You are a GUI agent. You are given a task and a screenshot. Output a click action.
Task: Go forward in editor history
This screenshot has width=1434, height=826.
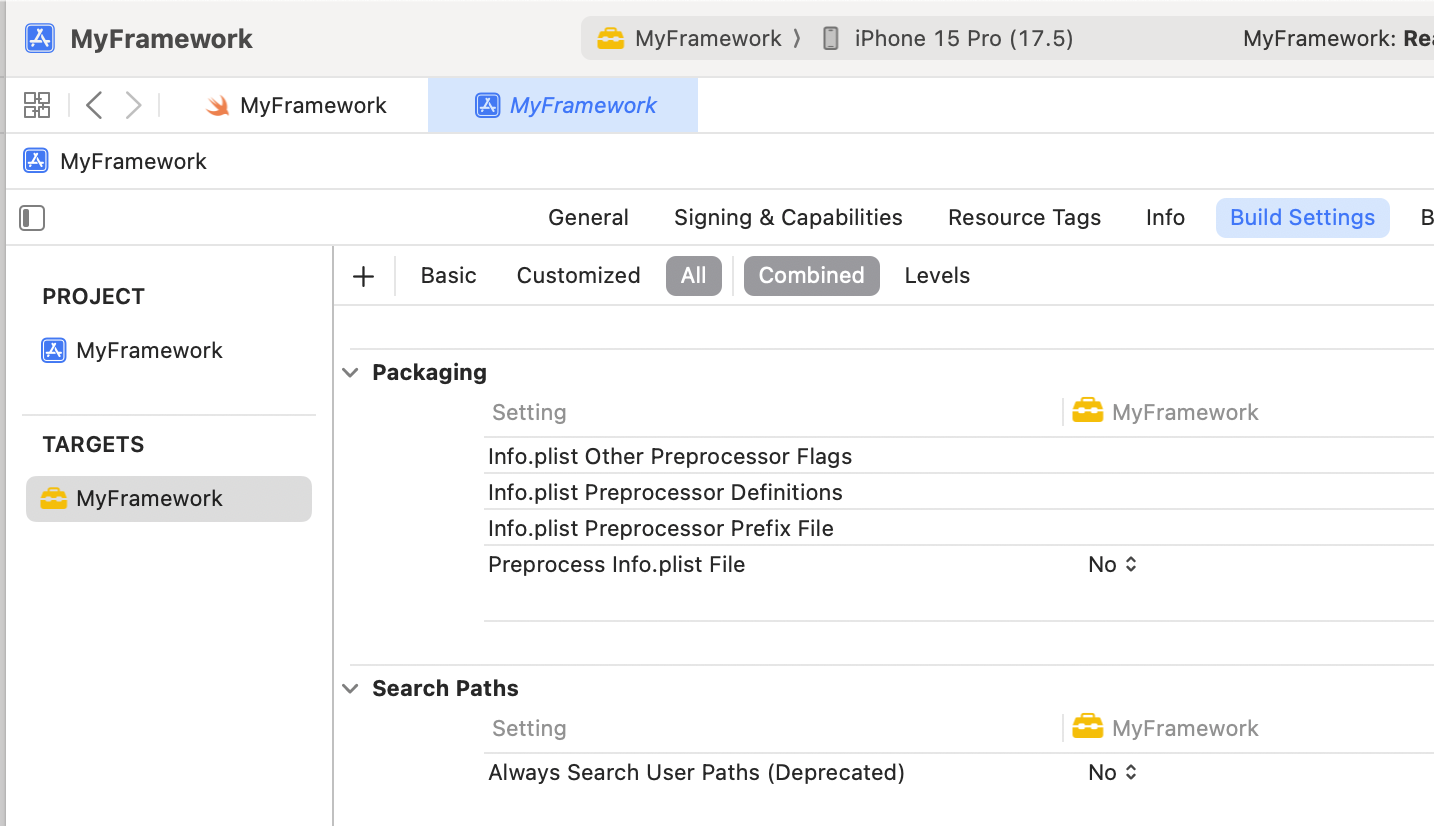133,105
